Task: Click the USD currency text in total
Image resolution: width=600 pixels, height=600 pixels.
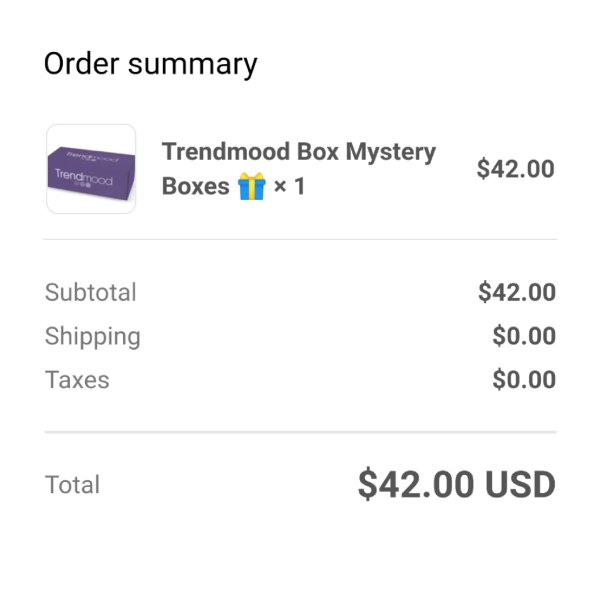Action: [x=520, y=484]
